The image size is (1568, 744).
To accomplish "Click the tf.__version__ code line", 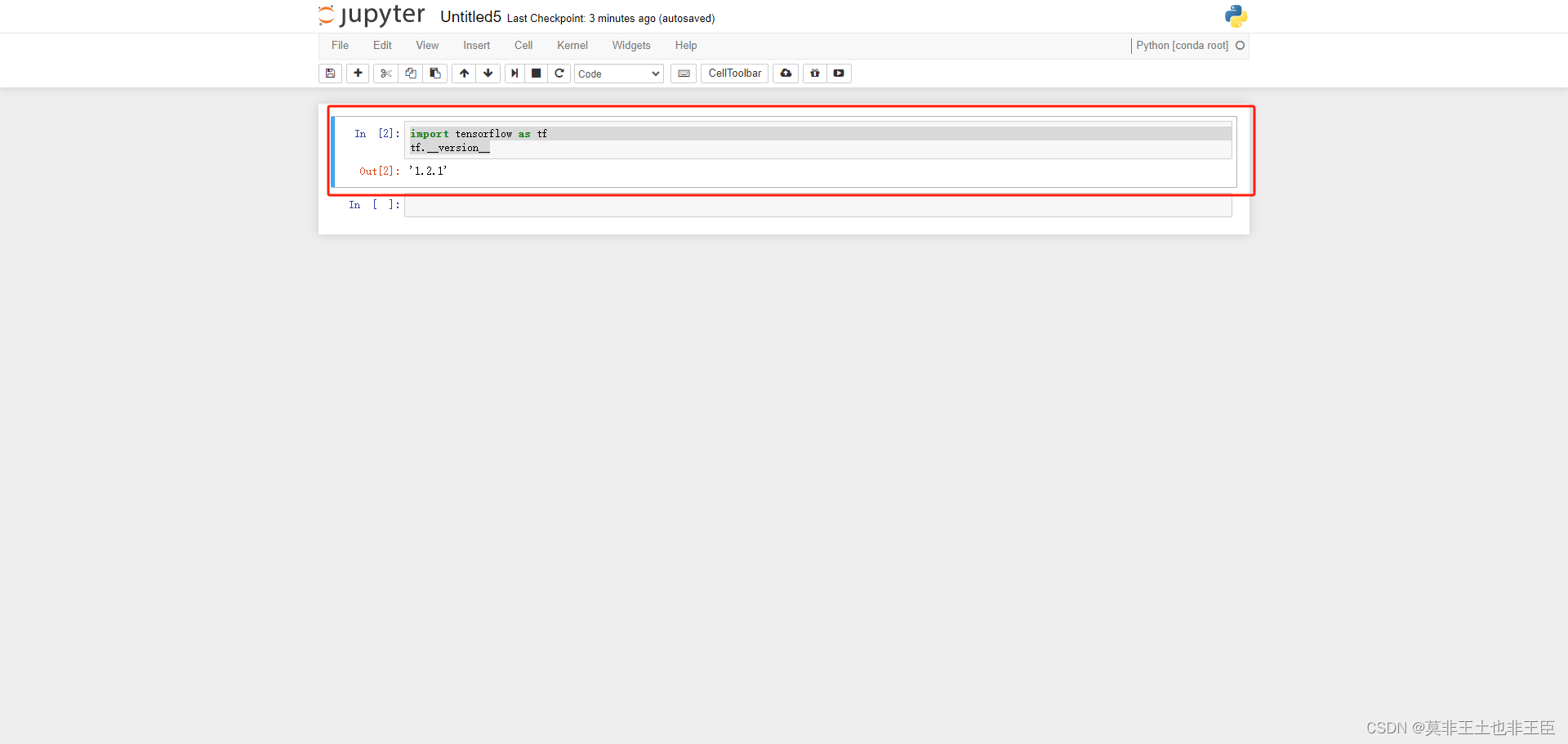I will click(x=450, y=148).
